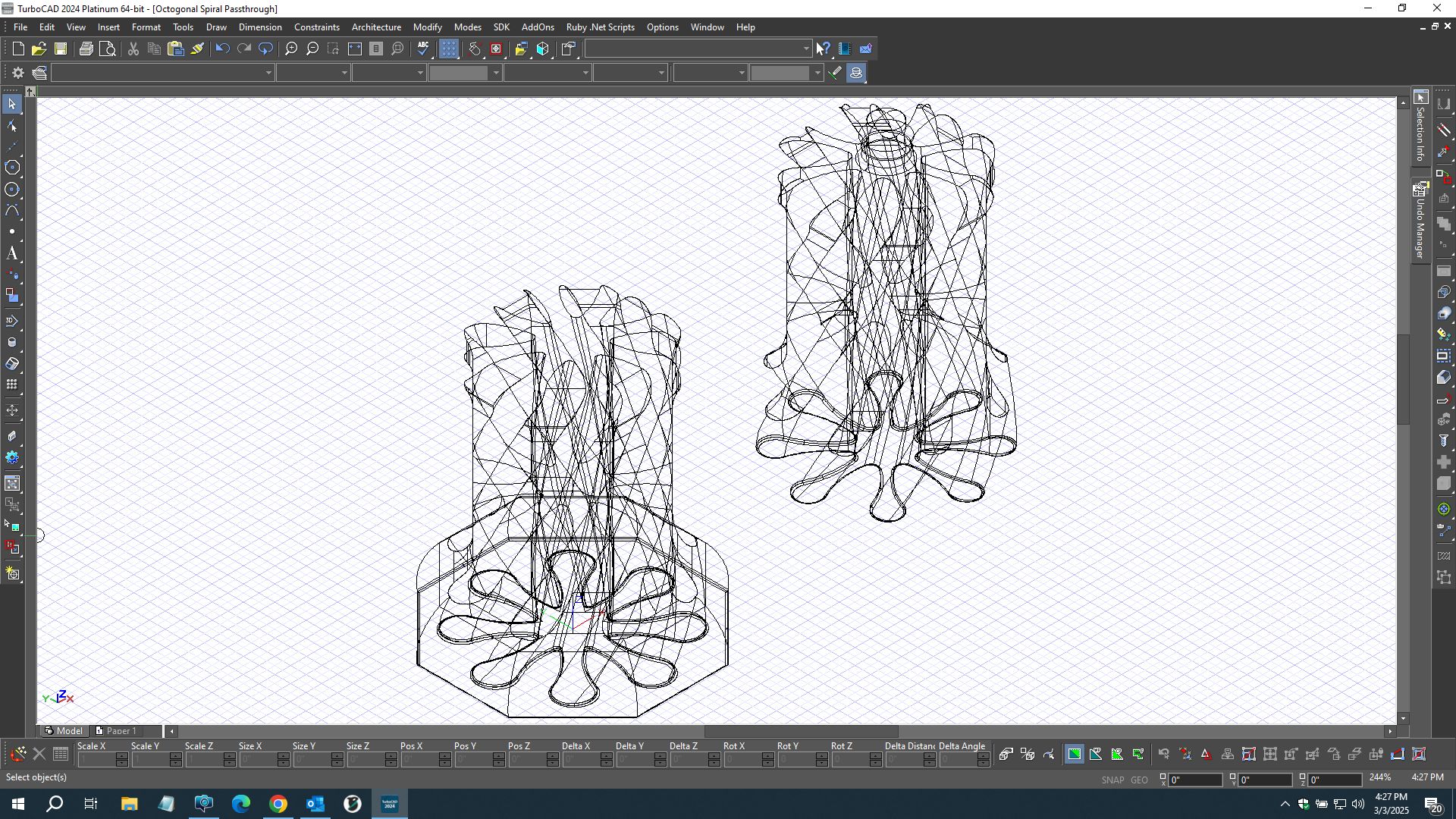Click the Open file folder icon

tap(39, 49)
